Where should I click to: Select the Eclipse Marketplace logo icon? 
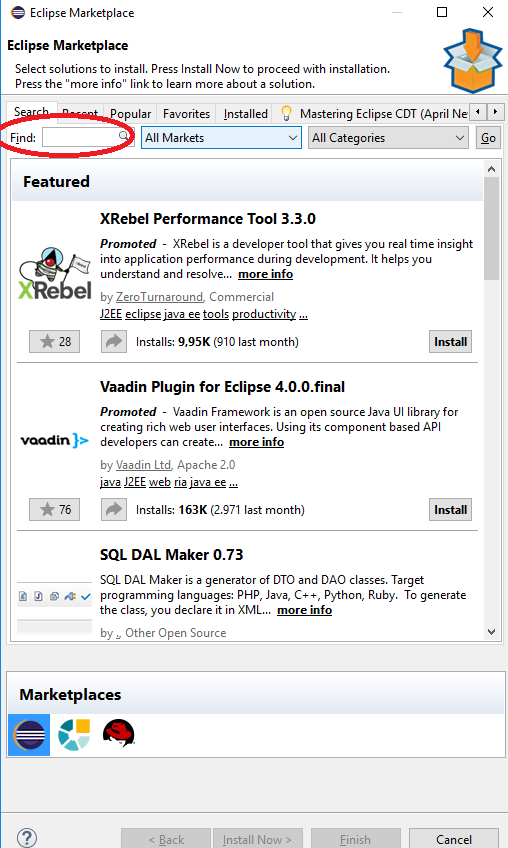29,734
